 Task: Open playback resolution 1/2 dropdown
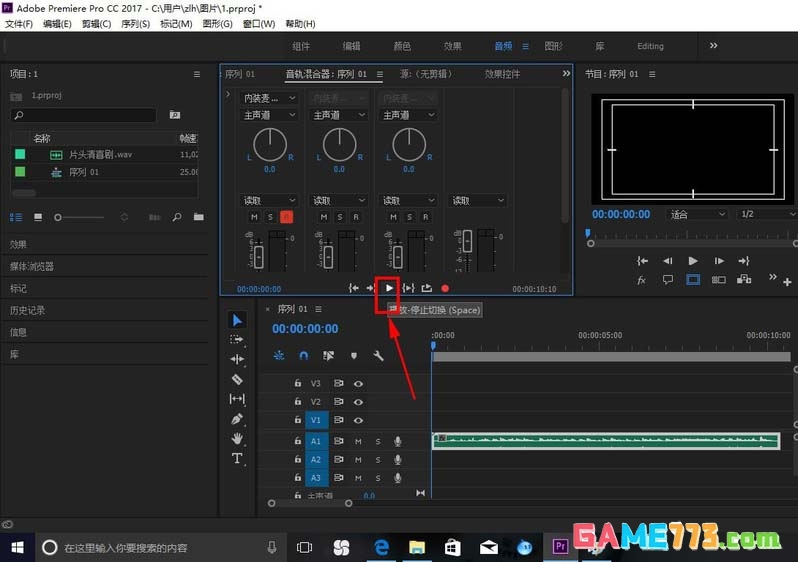coord(767,214)
